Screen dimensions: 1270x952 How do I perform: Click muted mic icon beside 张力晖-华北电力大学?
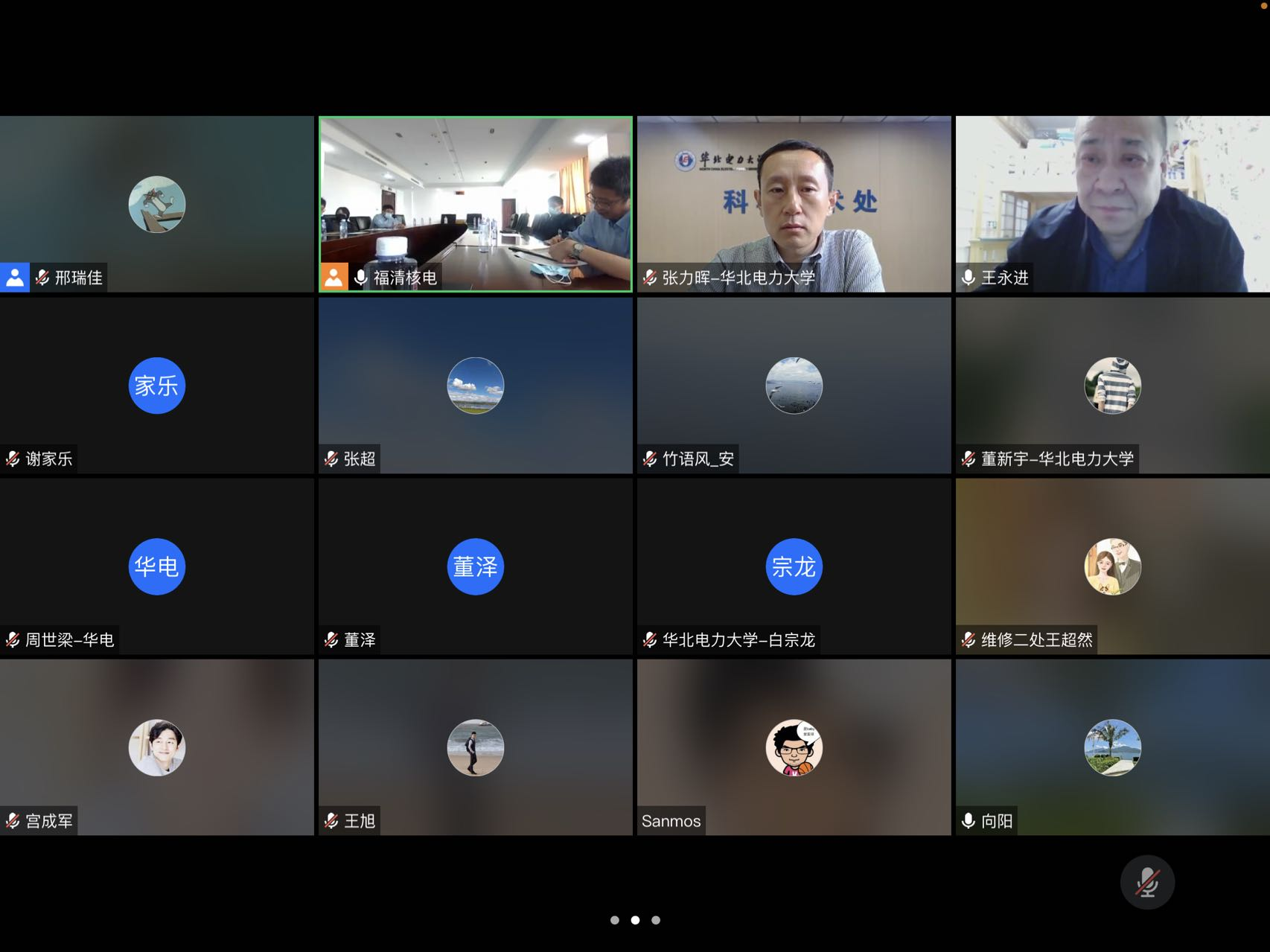650,278
